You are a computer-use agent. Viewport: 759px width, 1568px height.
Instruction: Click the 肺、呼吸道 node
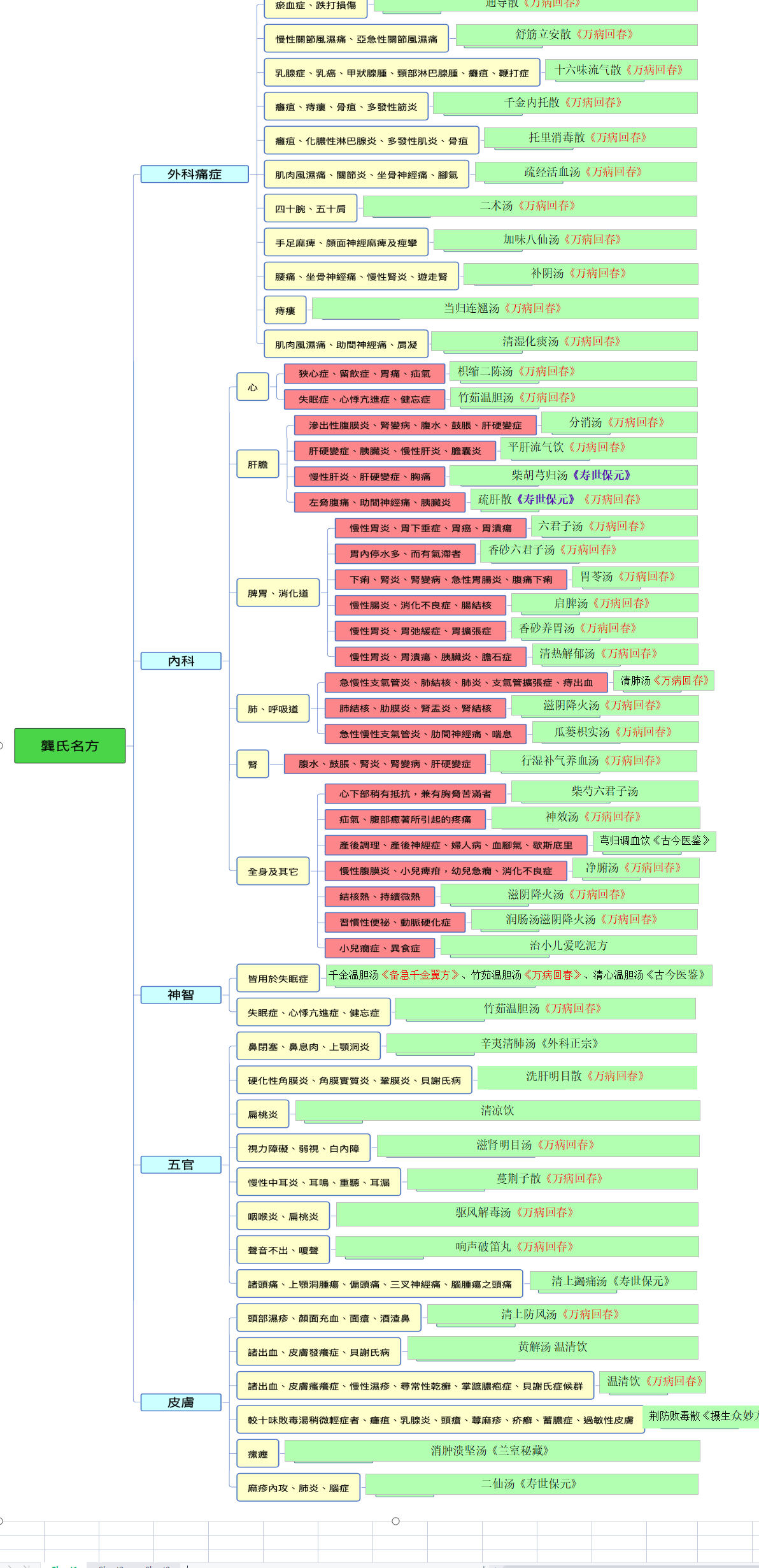(x=273, y=708)
